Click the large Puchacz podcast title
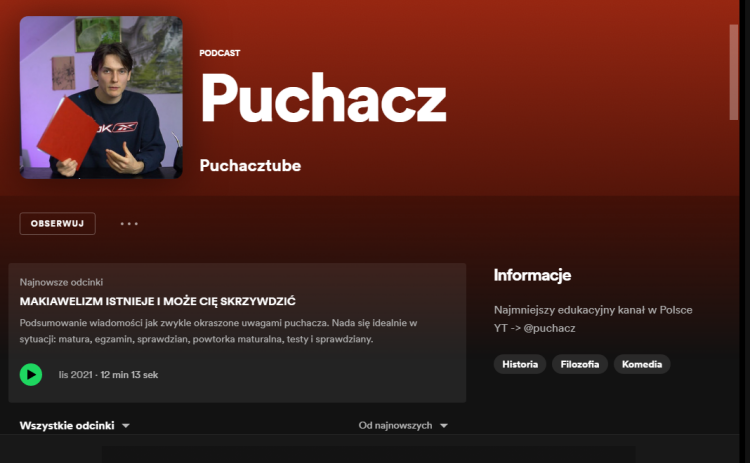Viewport: 750px width, 463px height. coord(323,100)
